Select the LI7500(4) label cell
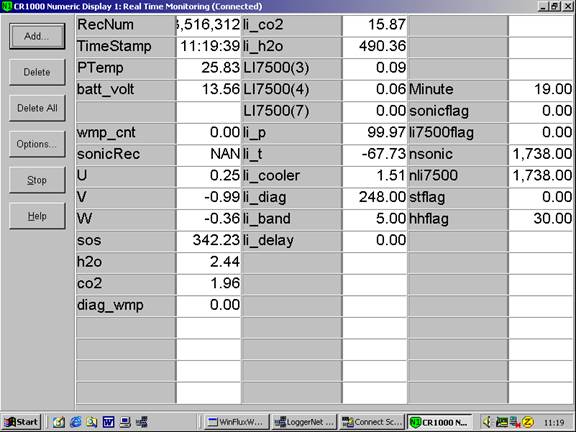This screenshot has height=432, width=576. point(292,90)
